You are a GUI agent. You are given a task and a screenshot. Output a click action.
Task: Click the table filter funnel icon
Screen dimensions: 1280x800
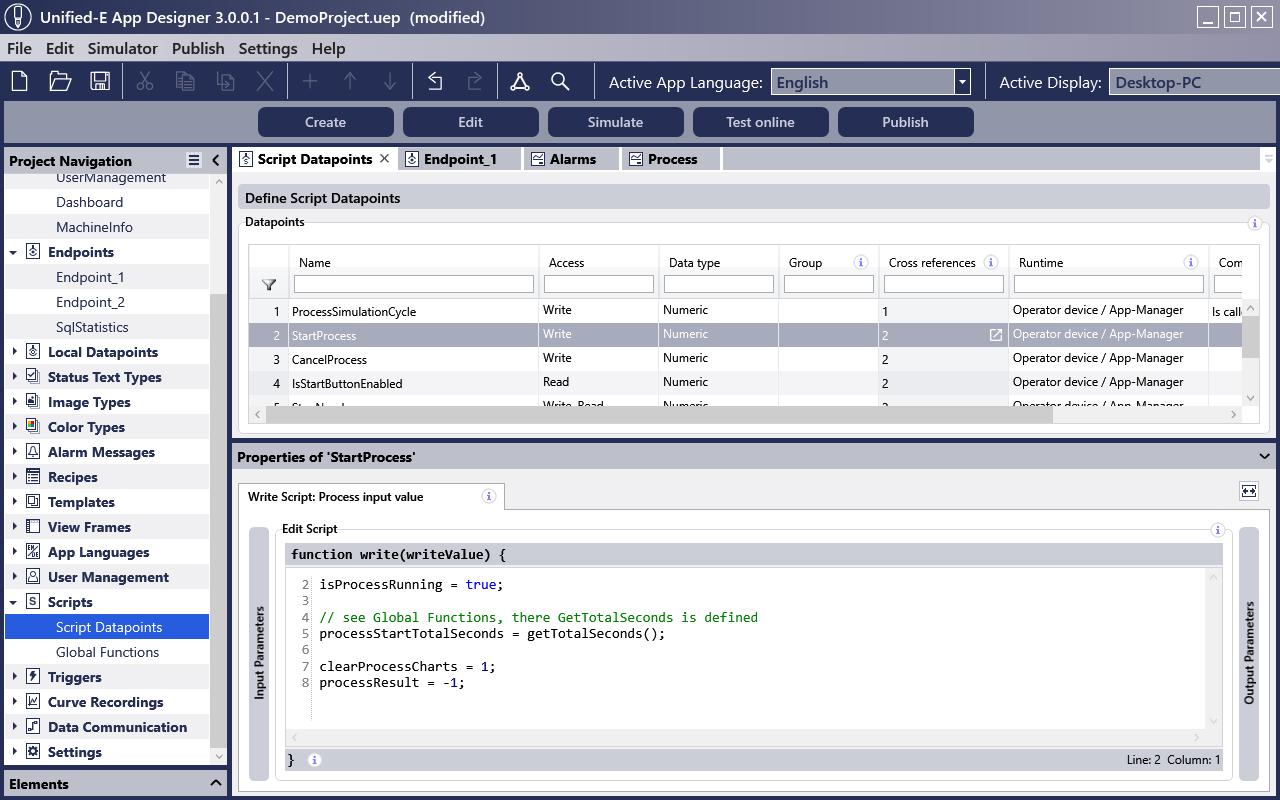click(268, 285)
